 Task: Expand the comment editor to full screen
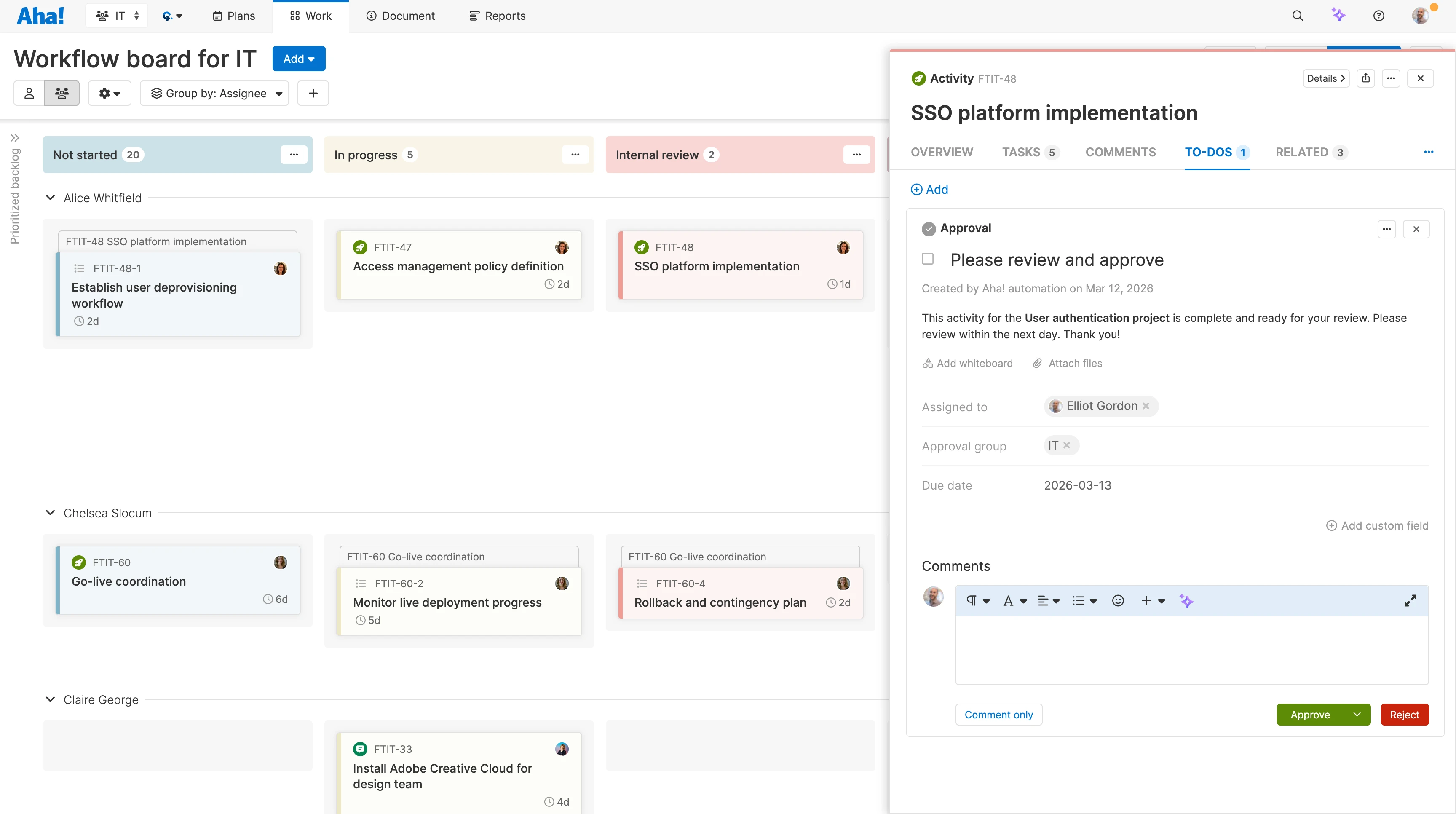click(x=1410, y=600)
